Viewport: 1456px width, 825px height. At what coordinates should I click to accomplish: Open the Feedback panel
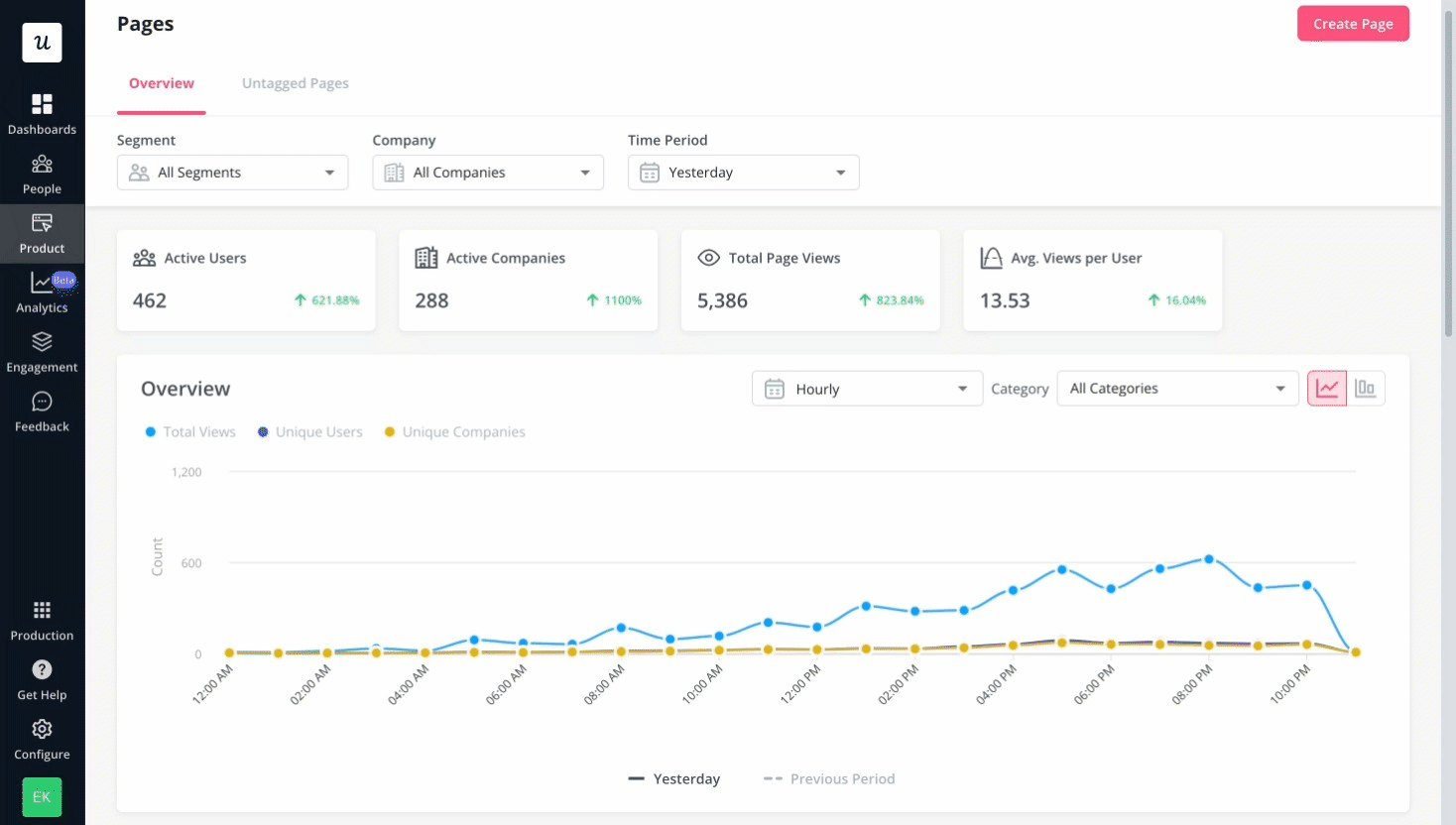click(x=42, y=410)
